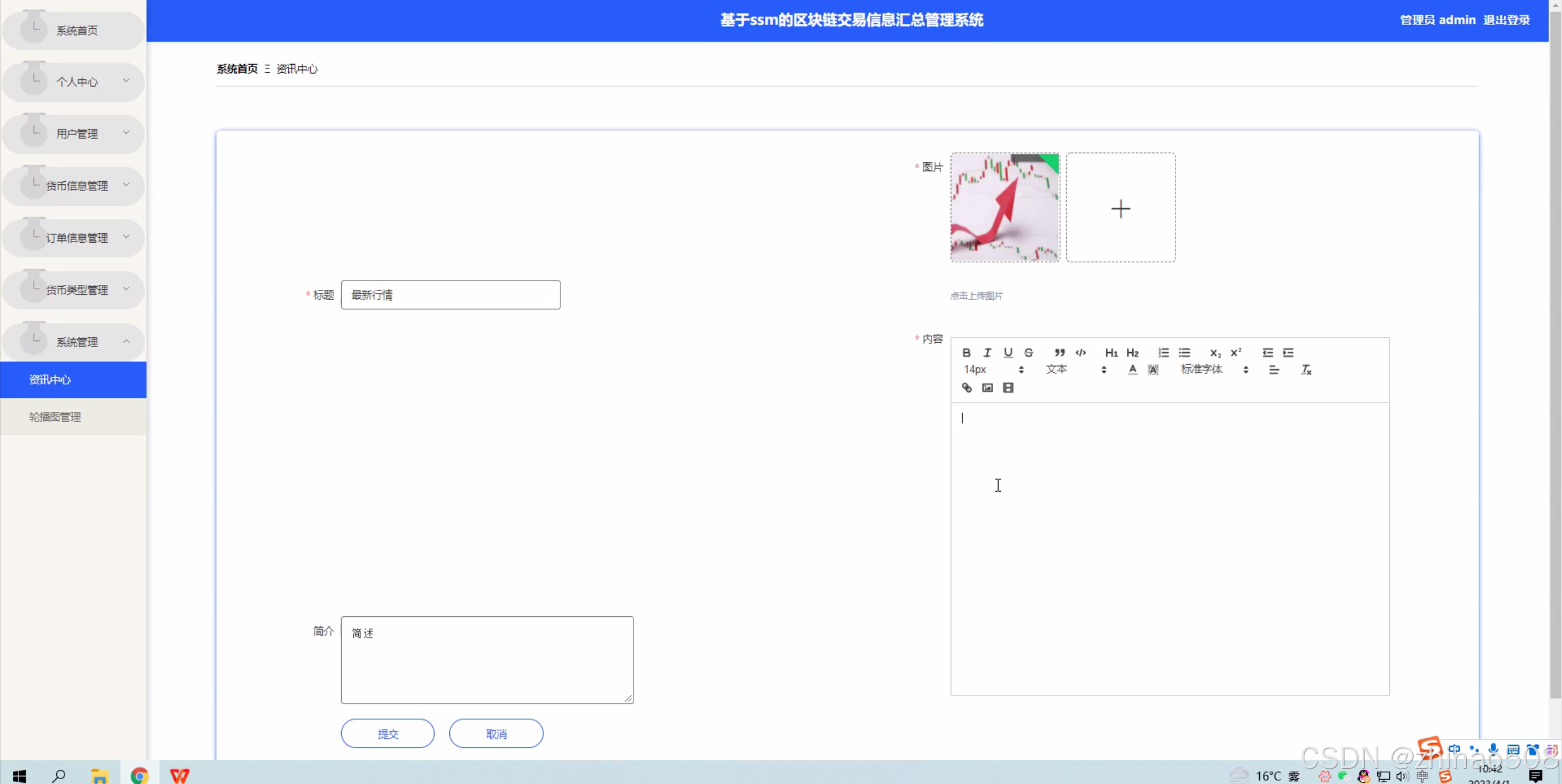Insert a blockquote in the editor
Screen dimensions: 1562x784
pyautogui.click(x=1060, y=353)
